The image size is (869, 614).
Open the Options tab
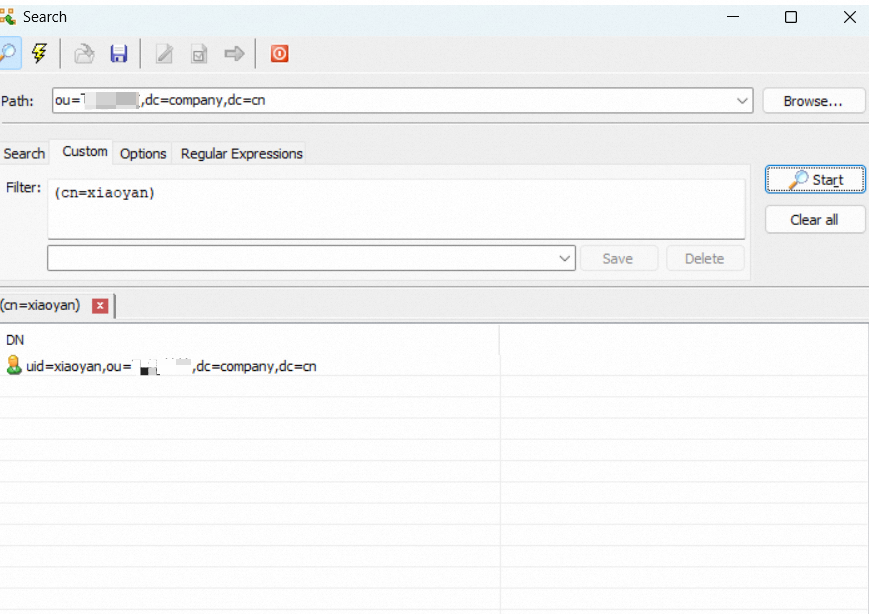(143, 154)
